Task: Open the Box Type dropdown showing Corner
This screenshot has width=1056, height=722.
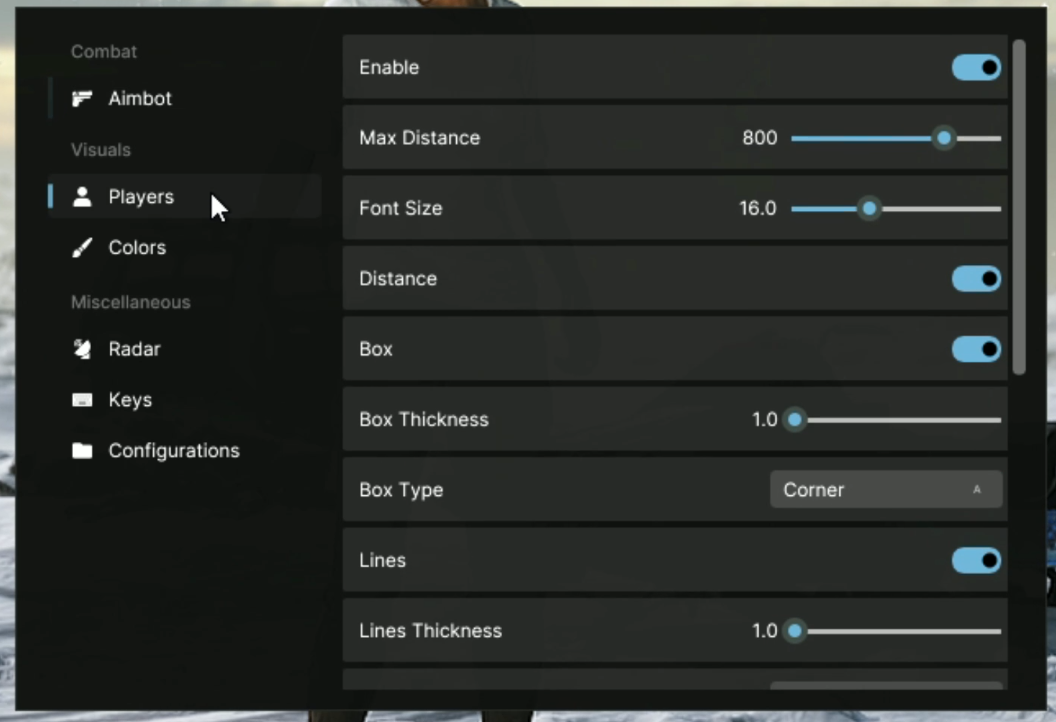Action: [x=885, y=490]
